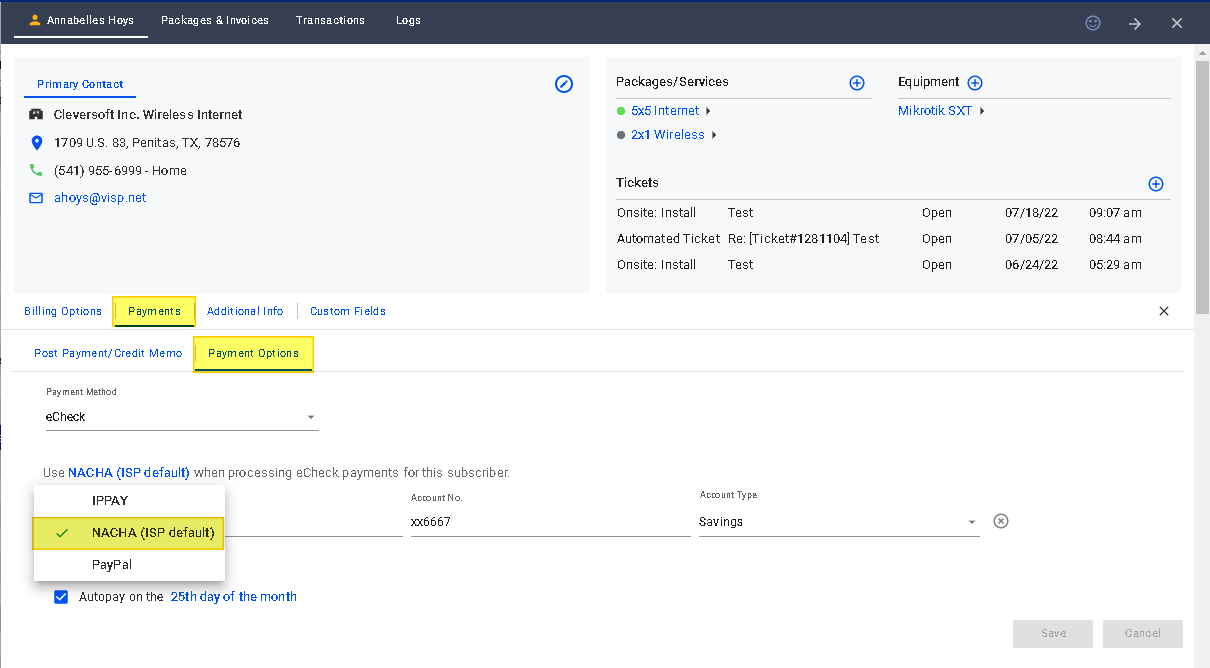The height and width of the screenshot is (668, 1210).
Task: Select the Payment Options tab
Action: point(254,353)
